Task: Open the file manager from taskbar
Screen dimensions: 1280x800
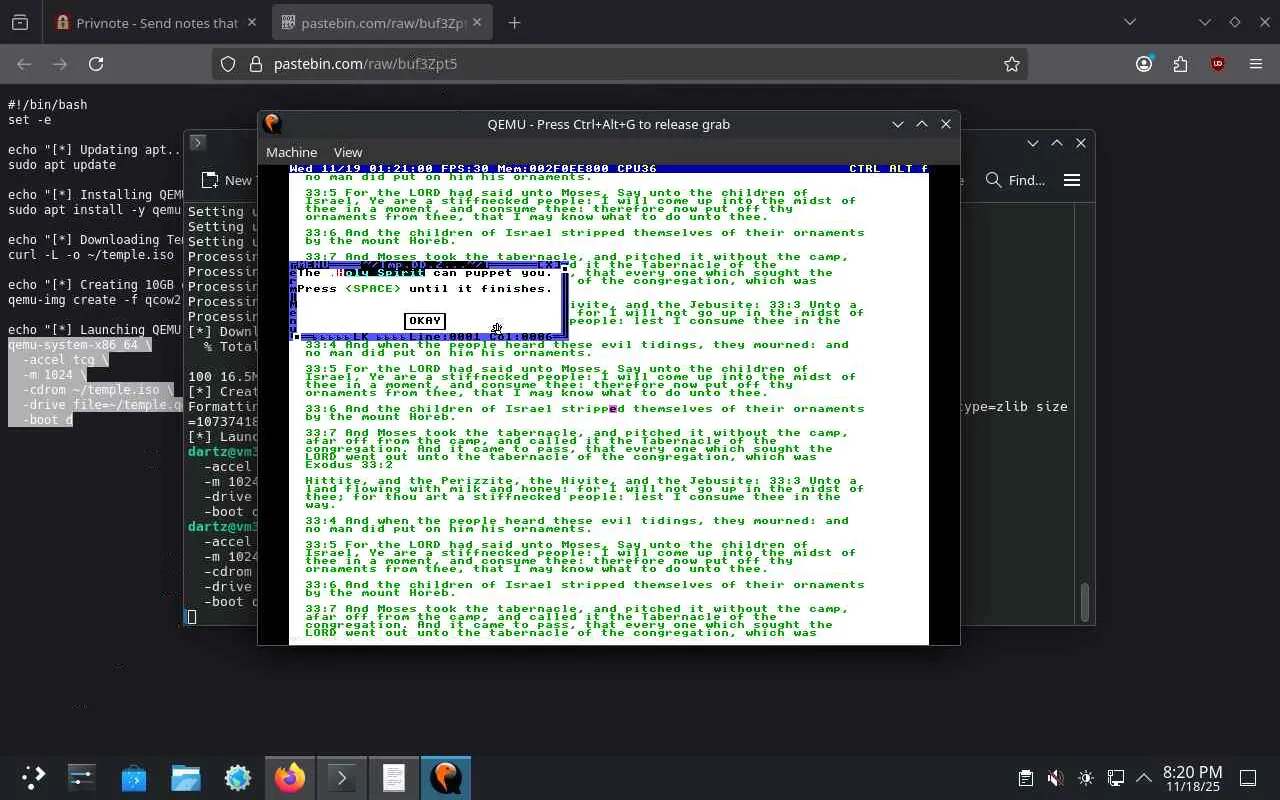Action: point(186,777)
